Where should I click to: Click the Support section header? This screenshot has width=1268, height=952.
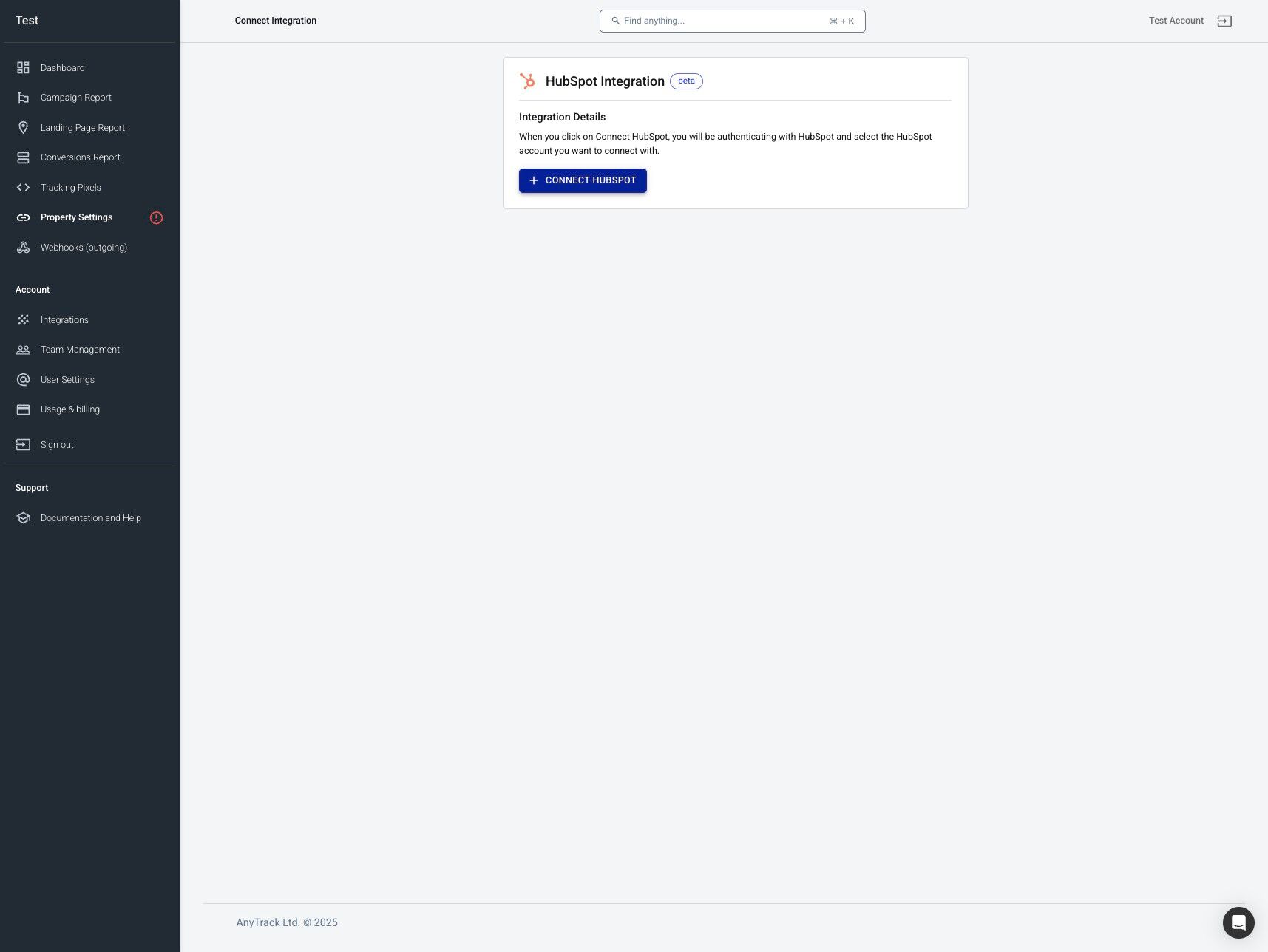click(x=32, y=488)
